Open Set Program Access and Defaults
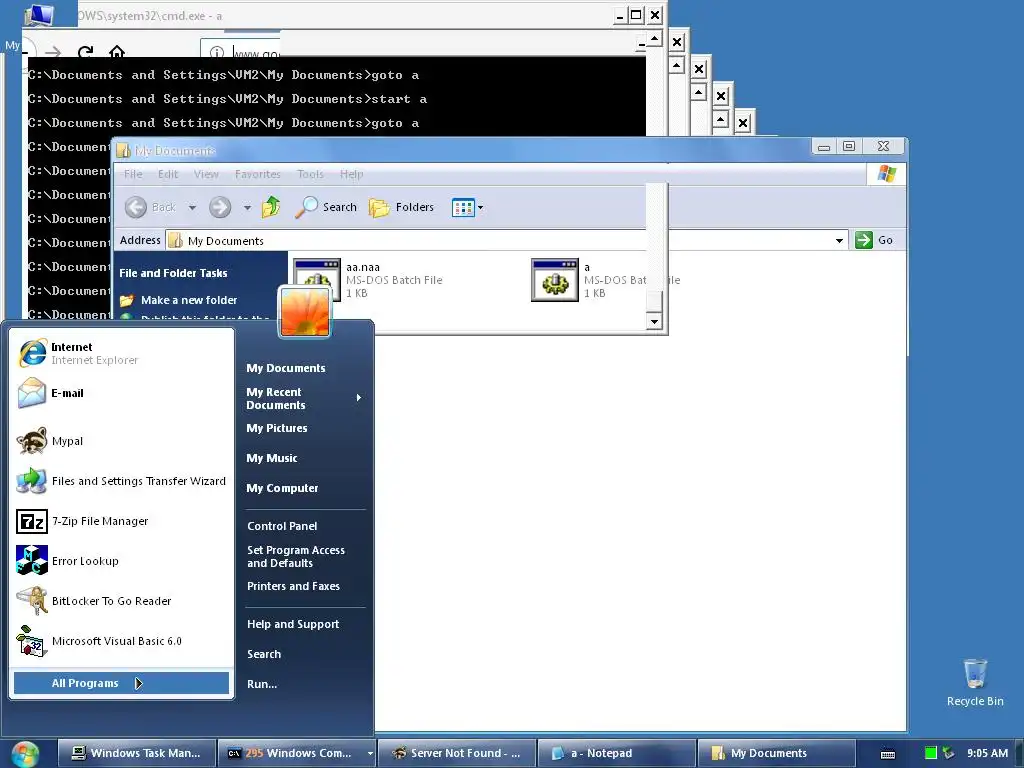This screenshot has height=768, width=1024. point(296,556)
